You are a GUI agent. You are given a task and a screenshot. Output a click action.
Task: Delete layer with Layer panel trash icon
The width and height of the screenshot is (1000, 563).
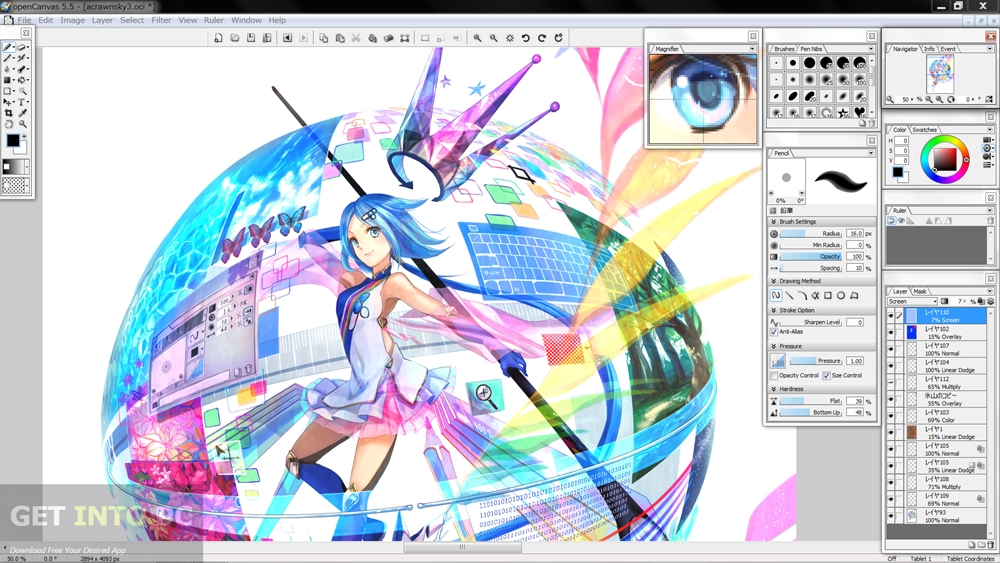(990, 545)
